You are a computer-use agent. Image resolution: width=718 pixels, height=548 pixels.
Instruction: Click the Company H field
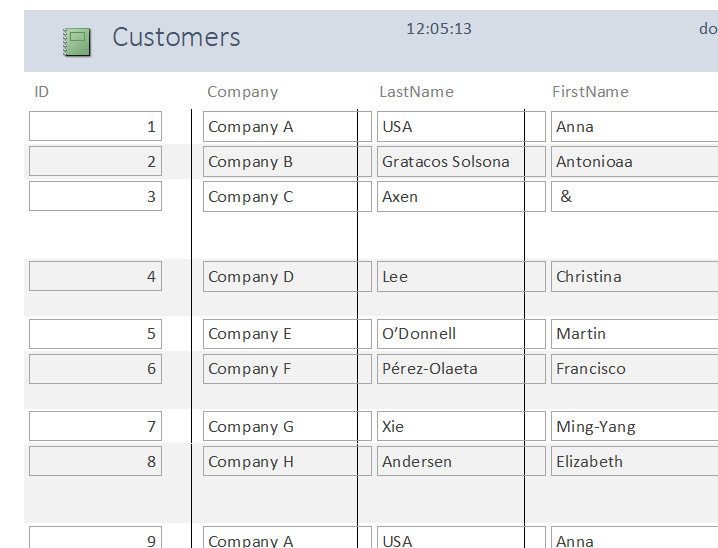[x=286, y=462]
